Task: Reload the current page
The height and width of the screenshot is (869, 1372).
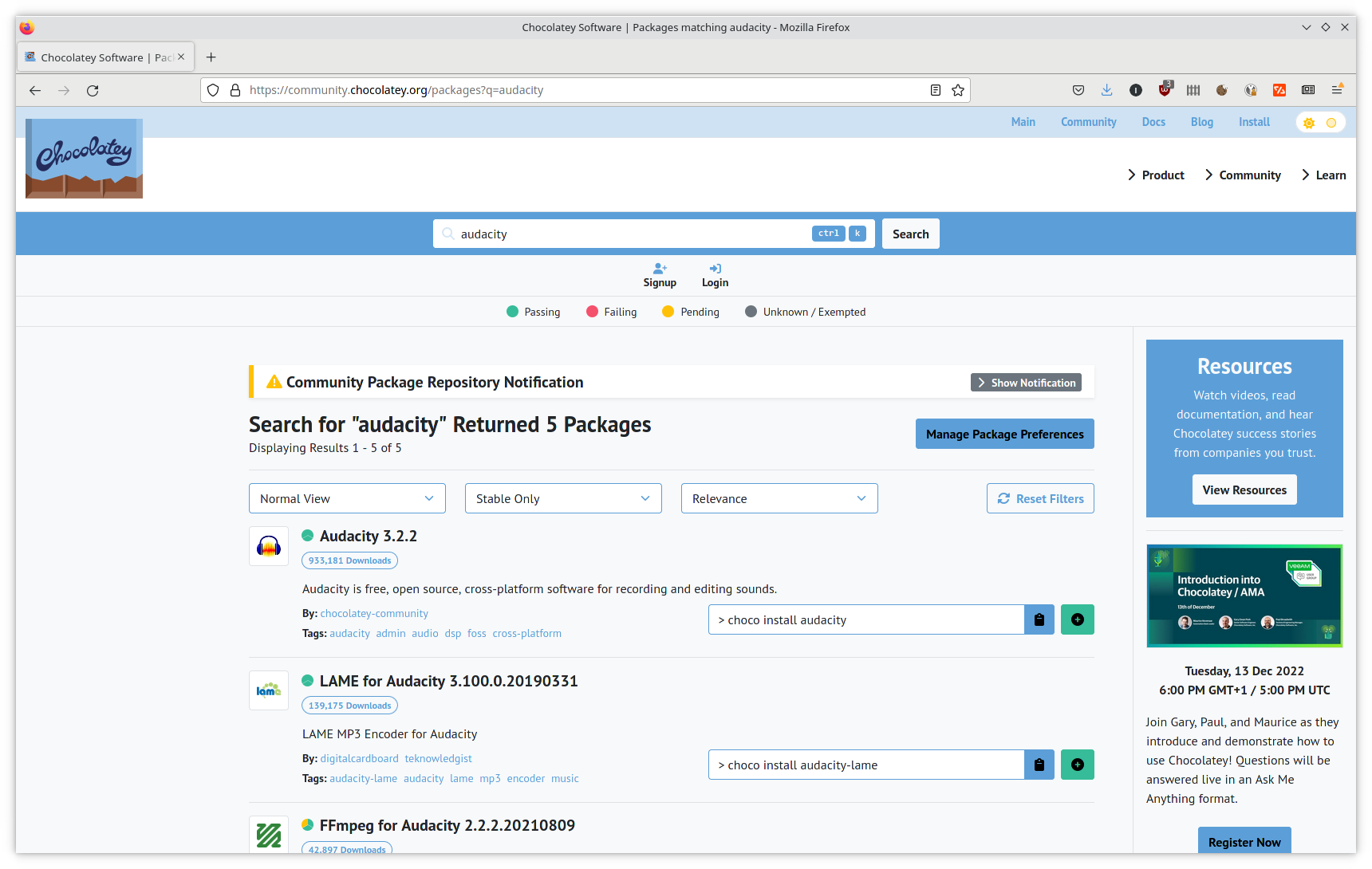Action: click(93, 90)
